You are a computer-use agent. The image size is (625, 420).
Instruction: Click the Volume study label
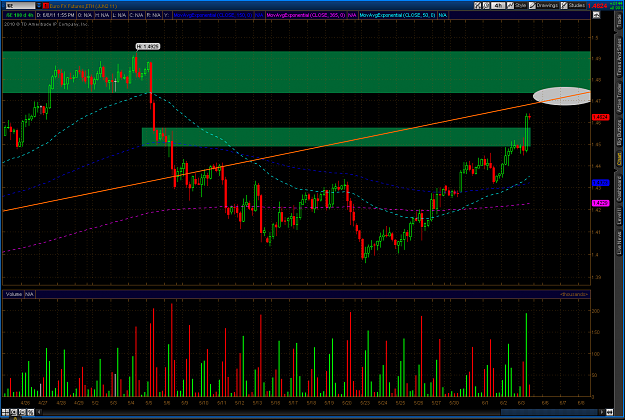click(14, 294)
